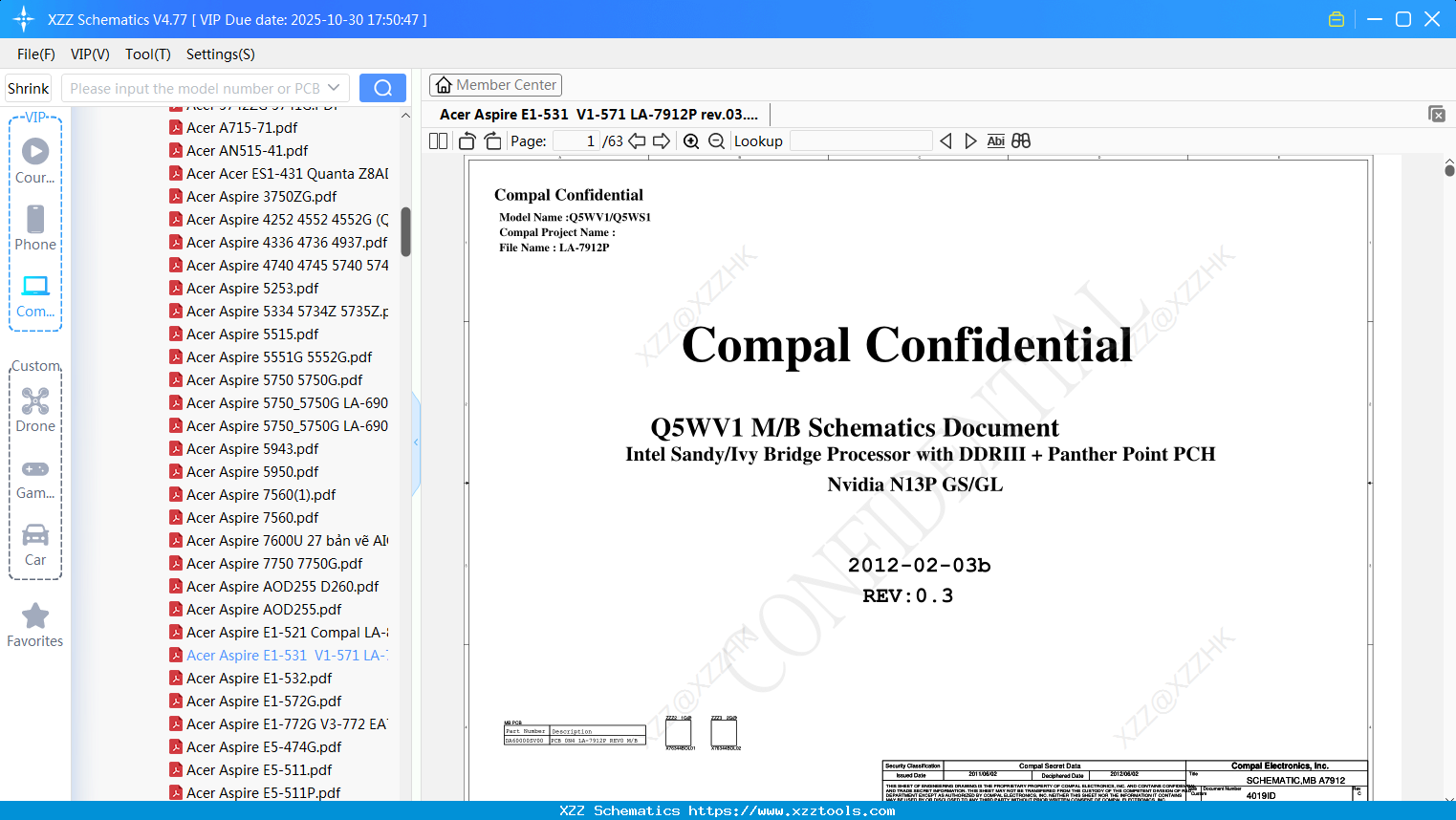The width and height of the screenshot is (1456, 820).
Task: Open Acer Aspire AOD255.pdf
Action: [264, 609]
